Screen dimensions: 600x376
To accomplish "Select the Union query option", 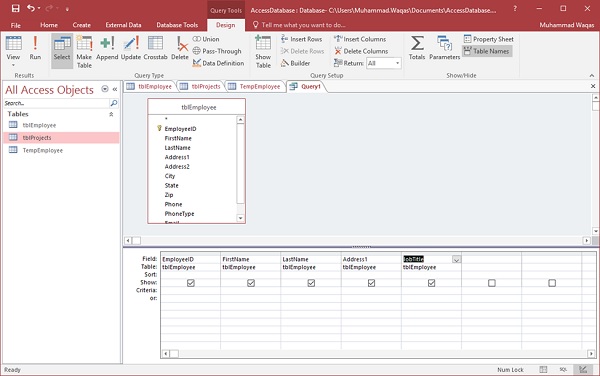I will 206,39.
